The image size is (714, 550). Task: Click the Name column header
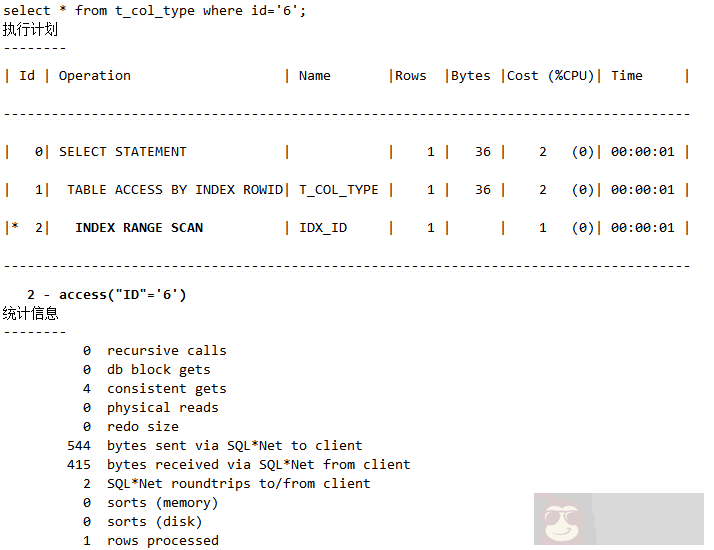[x=315, y=76]
